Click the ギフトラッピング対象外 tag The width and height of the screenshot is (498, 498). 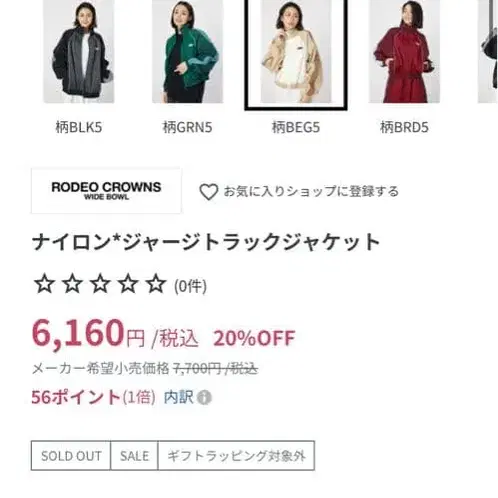[x=236, y=456]
